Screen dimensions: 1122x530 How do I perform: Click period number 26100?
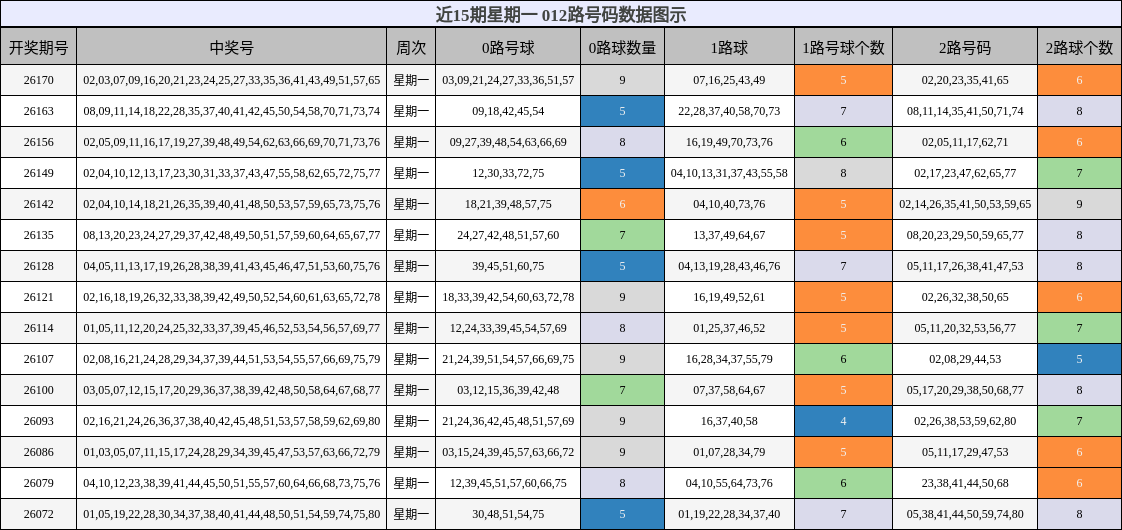tap(39, 390)
